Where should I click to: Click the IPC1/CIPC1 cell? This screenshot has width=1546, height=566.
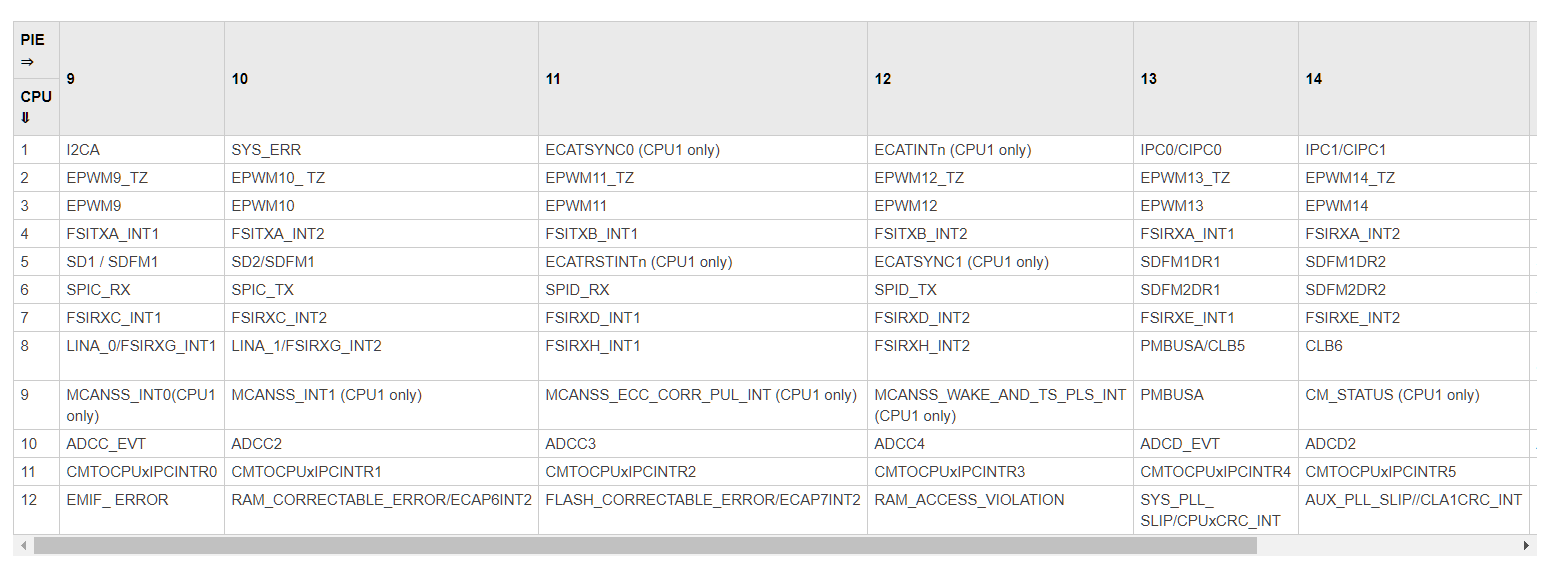pyautogui.click(x=1414, y=150)
